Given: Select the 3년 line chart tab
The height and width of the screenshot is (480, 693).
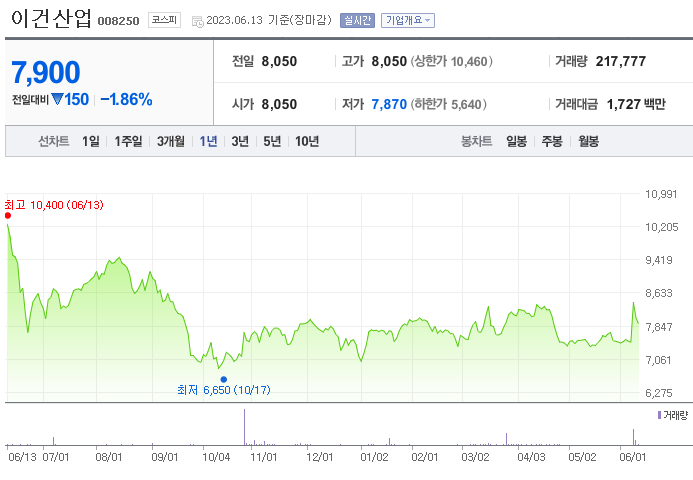Looking at the screenshot, I should 240,141.
